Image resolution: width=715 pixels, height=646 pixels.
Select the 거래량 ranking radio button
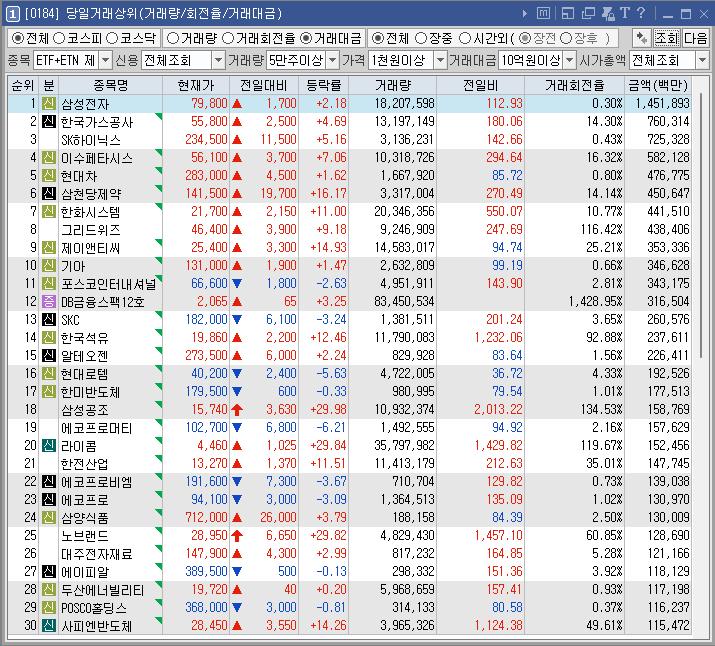(x=173, y=38)
